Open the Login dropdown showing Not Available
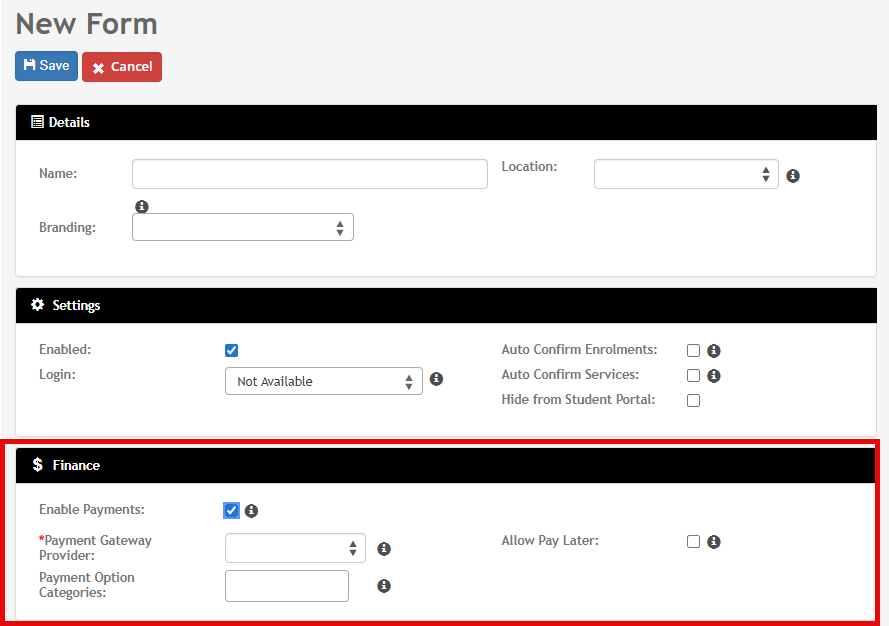 pyautogui.click(x=324, y=381)
